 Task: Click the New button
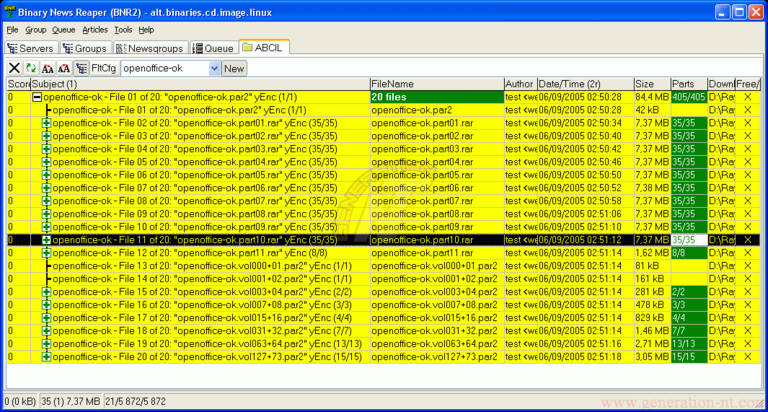tap(234, 69)
